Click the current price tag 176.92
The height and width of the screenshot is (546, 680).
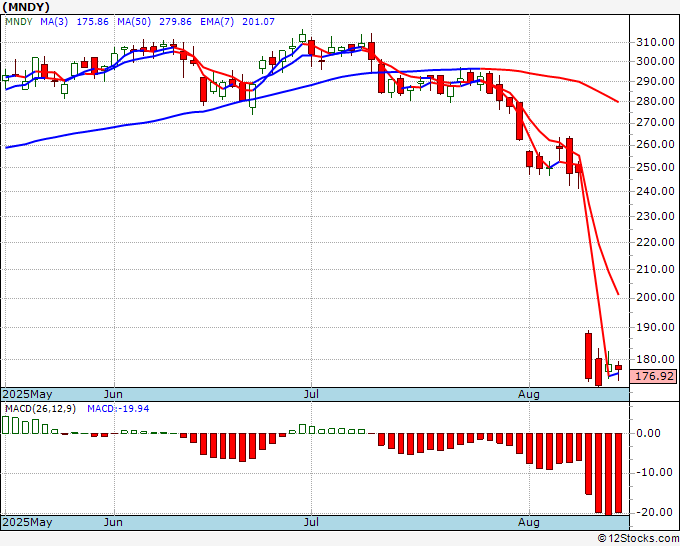652,376
